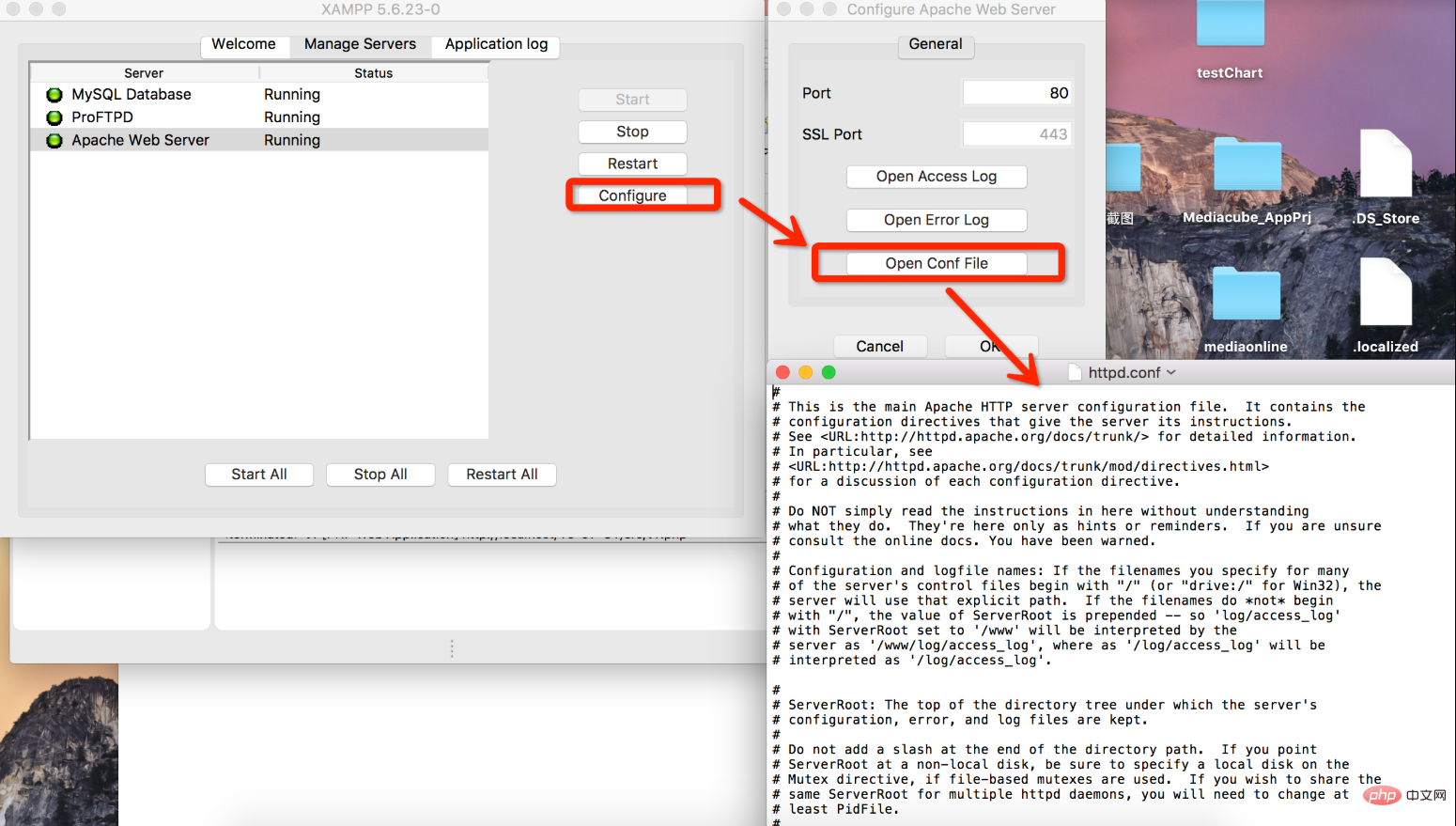Click Restart All servers button
This screenshot has width=1456, height=826.
(x=503, y=475)
